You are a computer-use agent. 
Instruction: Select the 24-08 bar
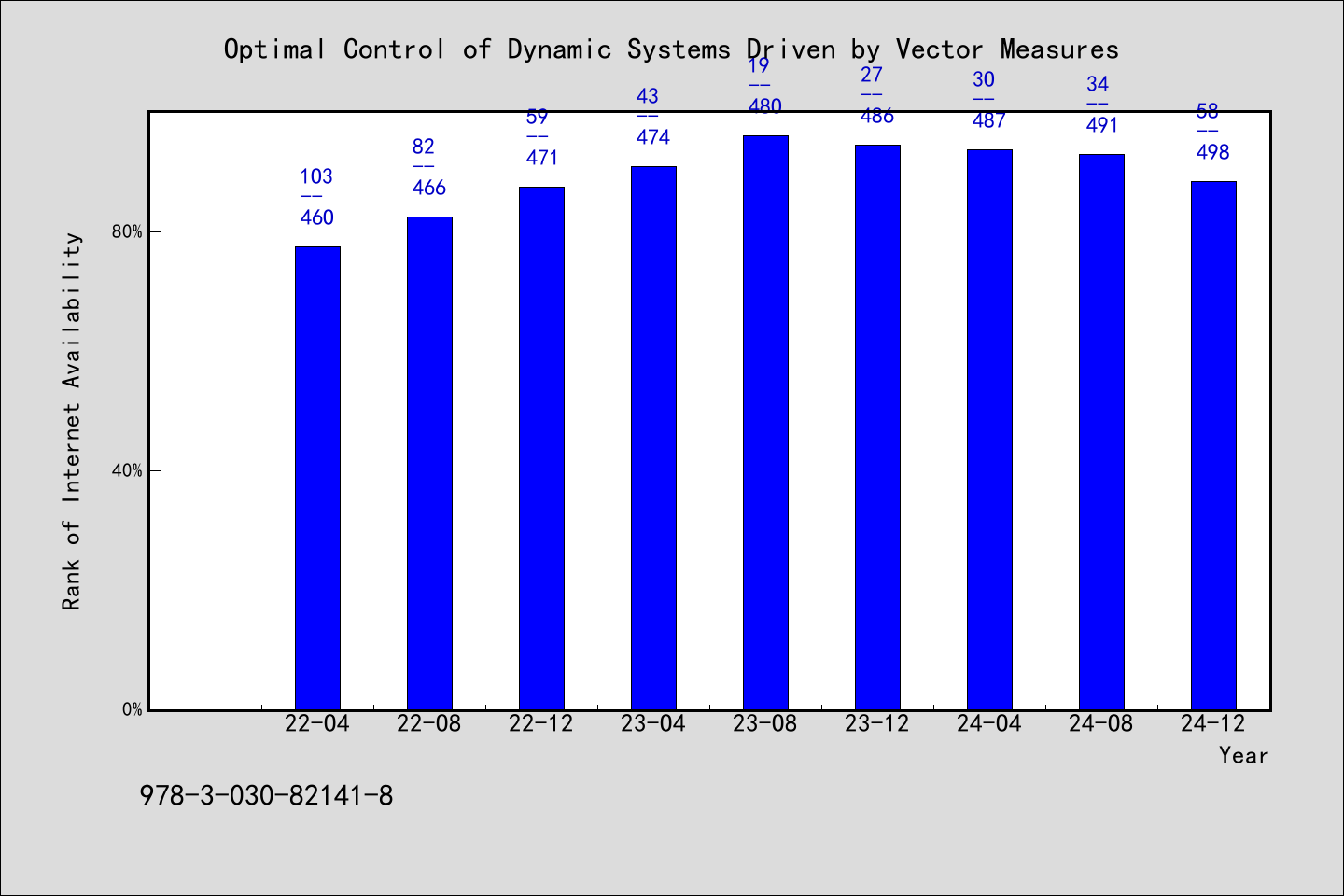(x=1101, y=432)
